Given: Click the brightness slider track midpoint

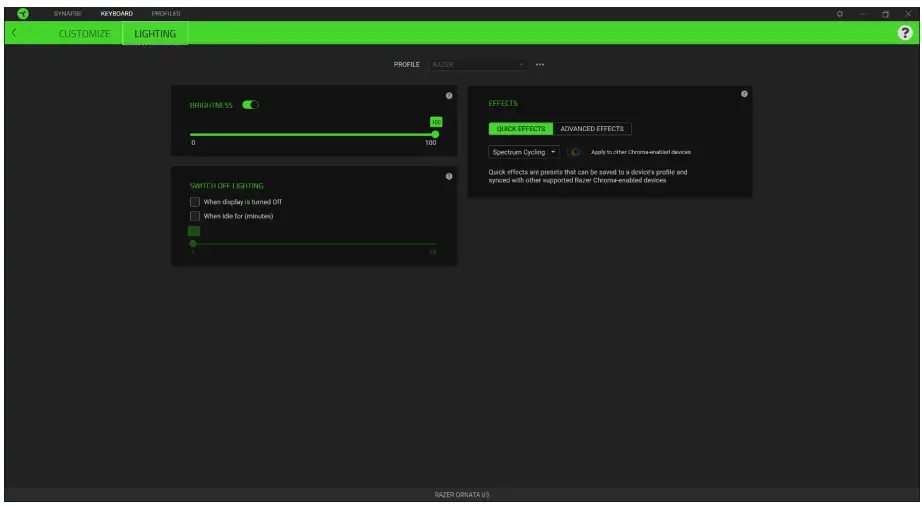Looking at the screenshot, I should (x=313, y=135).
